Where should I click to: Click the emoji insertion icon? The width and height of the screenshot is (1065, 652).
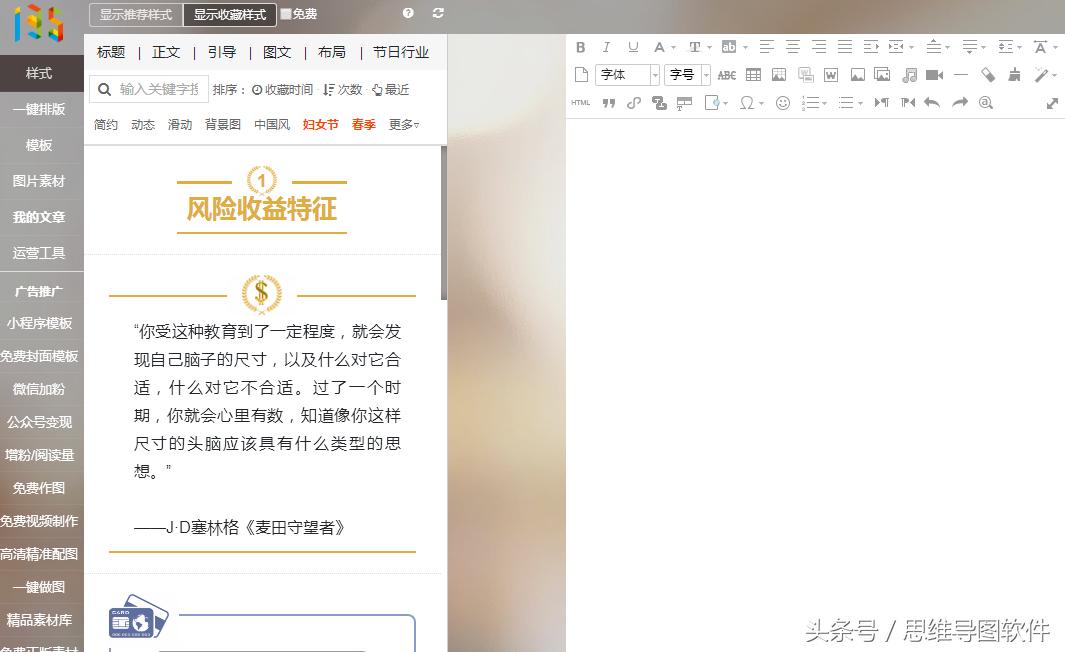coord(782,103)
